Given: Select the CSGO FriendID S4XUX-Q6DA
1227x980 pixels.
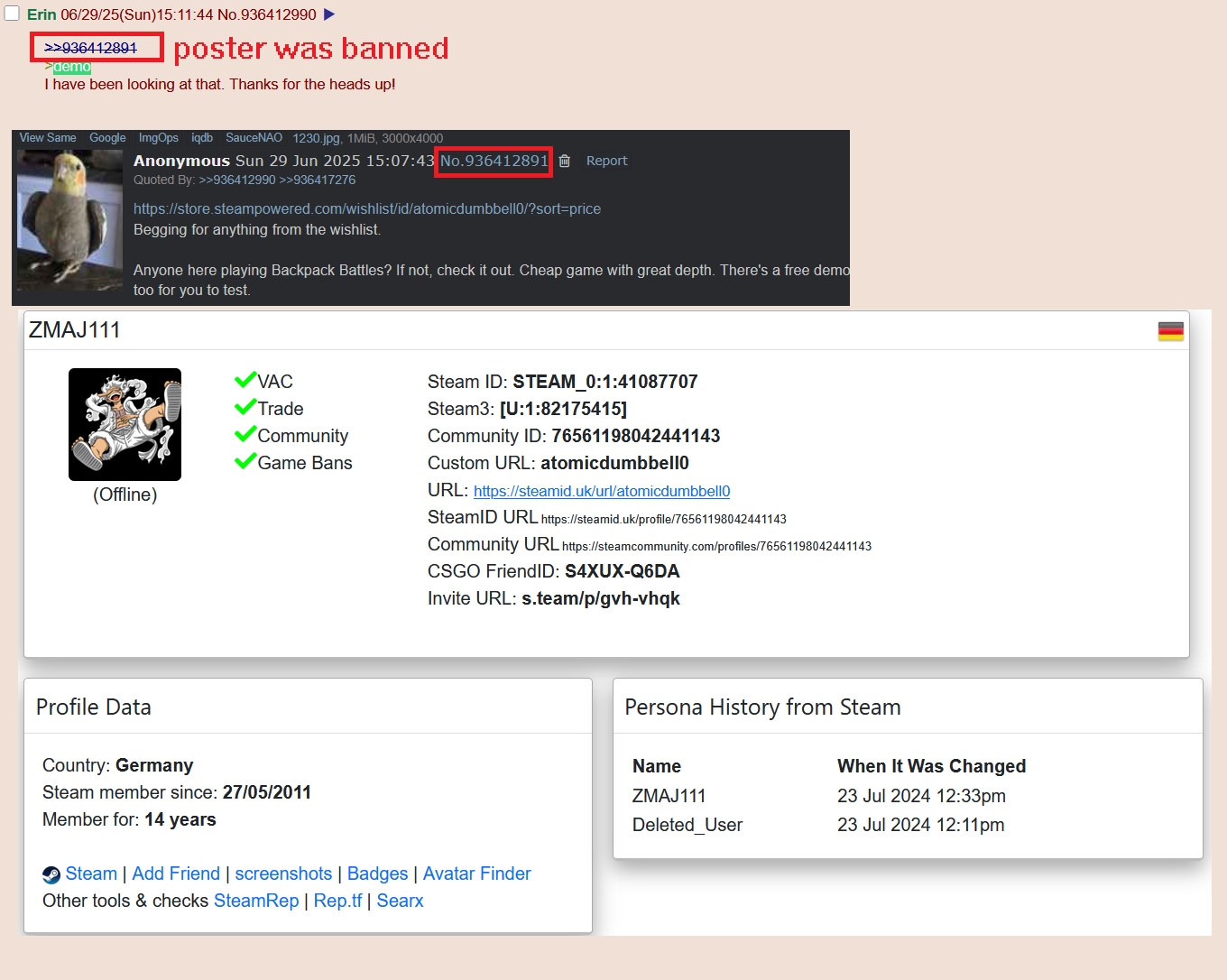Looking at the screenshot, I should tap(623, 571).
